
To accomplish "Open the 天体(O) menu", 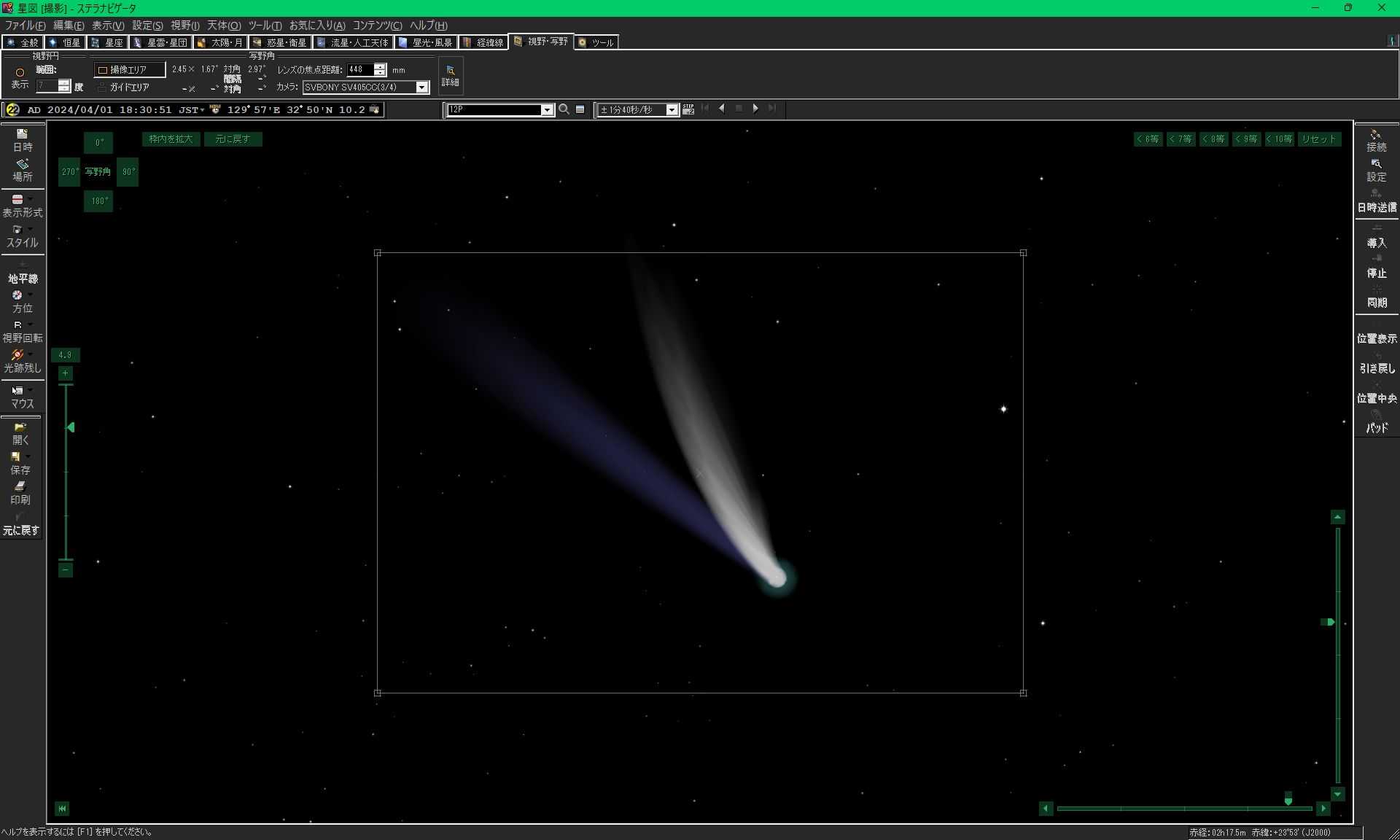I will (x=223, y=26).
